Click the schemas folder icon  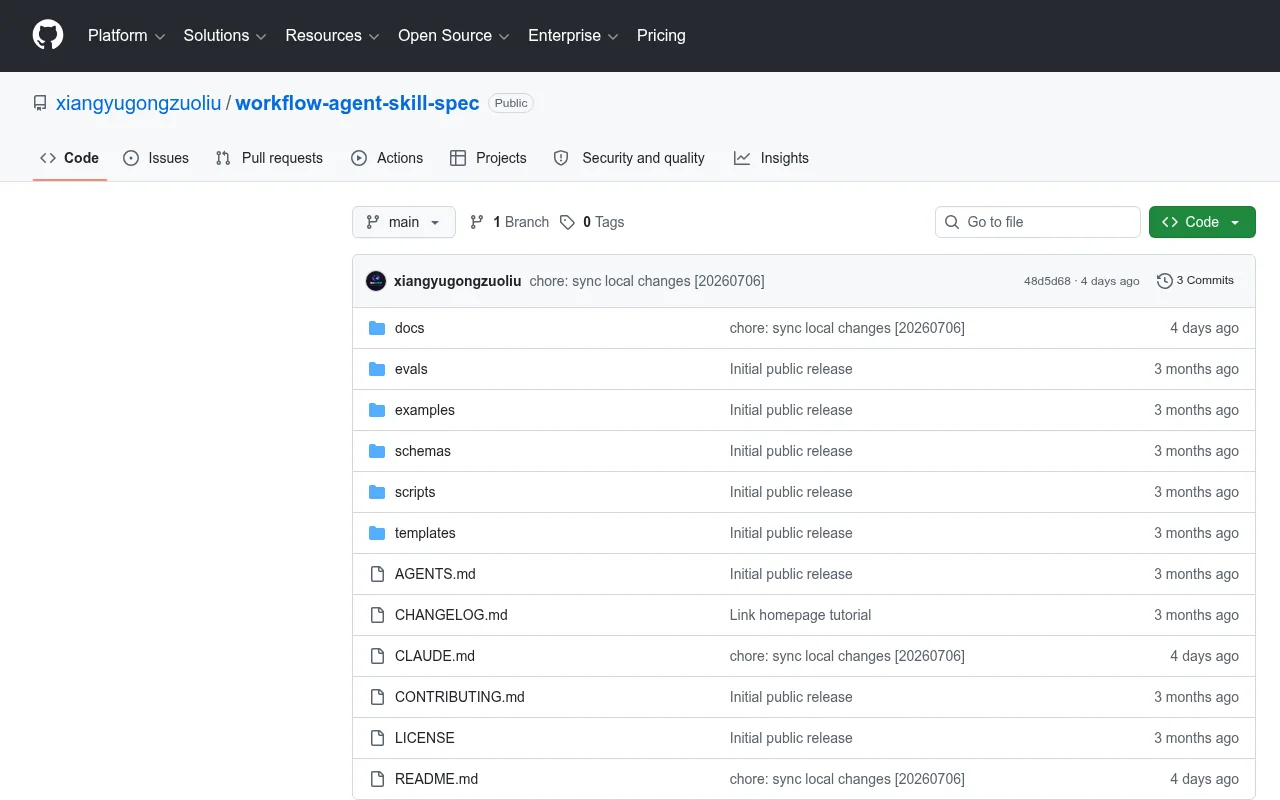[377, 451]
